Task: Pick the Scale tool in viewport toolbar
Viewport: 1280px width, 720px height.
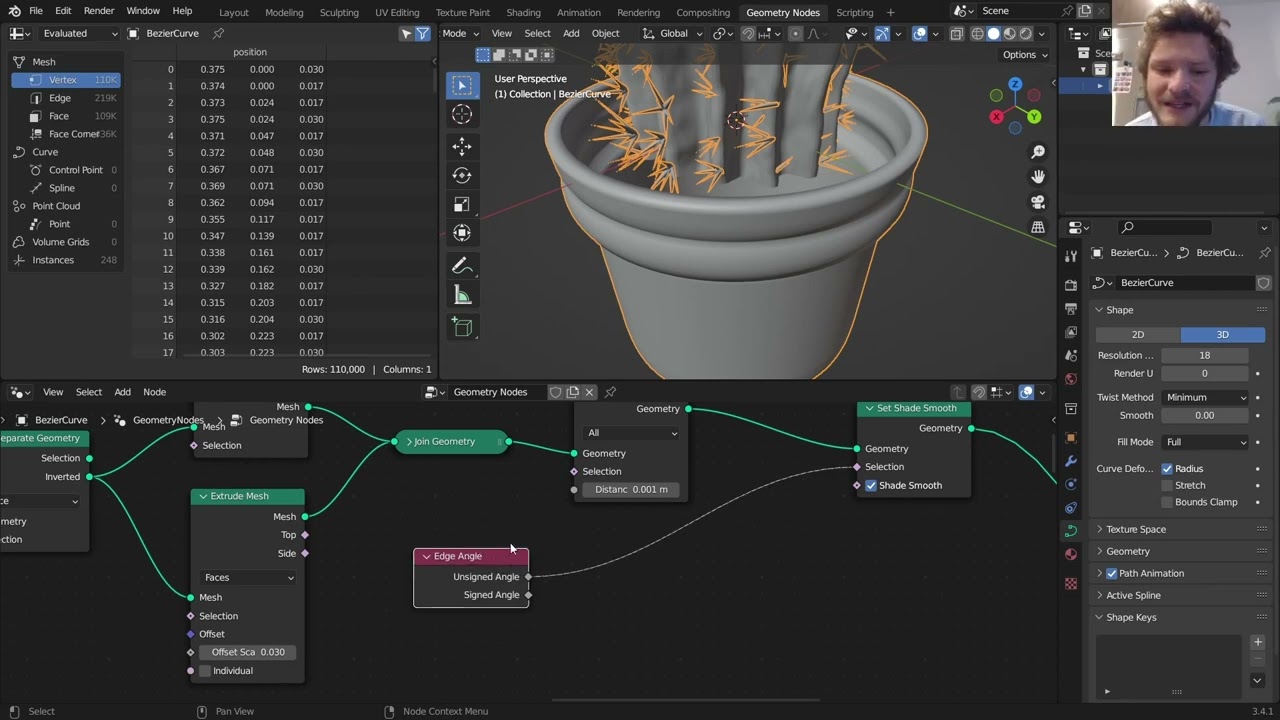Action: click(462, 204)
